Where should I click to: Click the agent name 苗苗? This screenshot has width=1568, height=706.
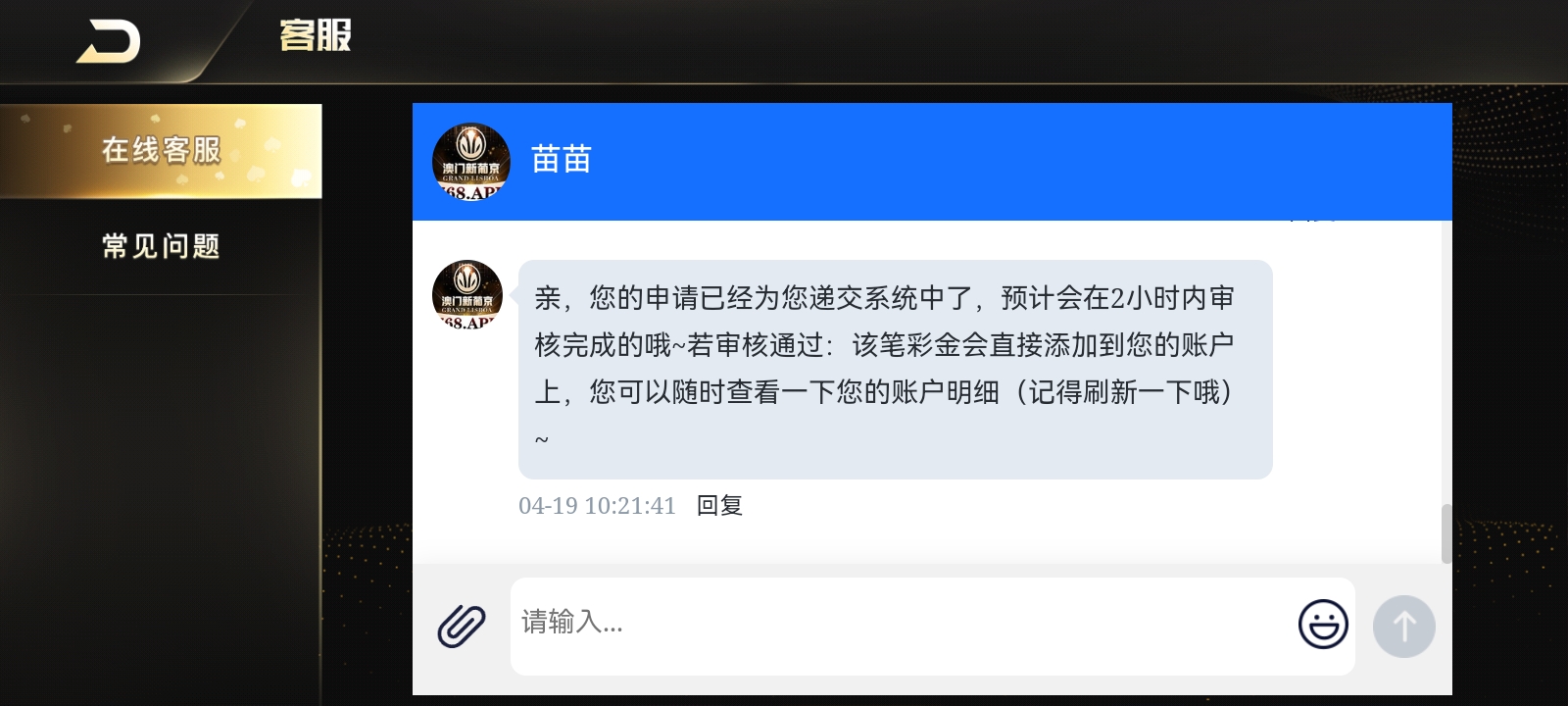(561, 159)
